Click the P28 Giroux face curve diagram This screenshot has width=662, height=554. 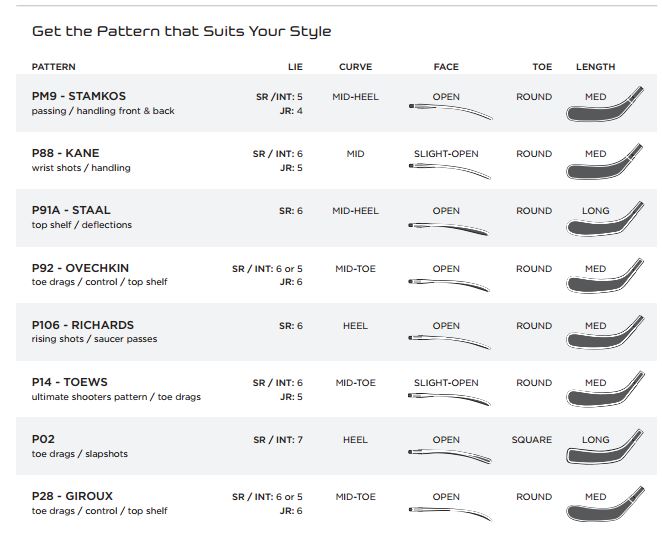click(450, 514)
